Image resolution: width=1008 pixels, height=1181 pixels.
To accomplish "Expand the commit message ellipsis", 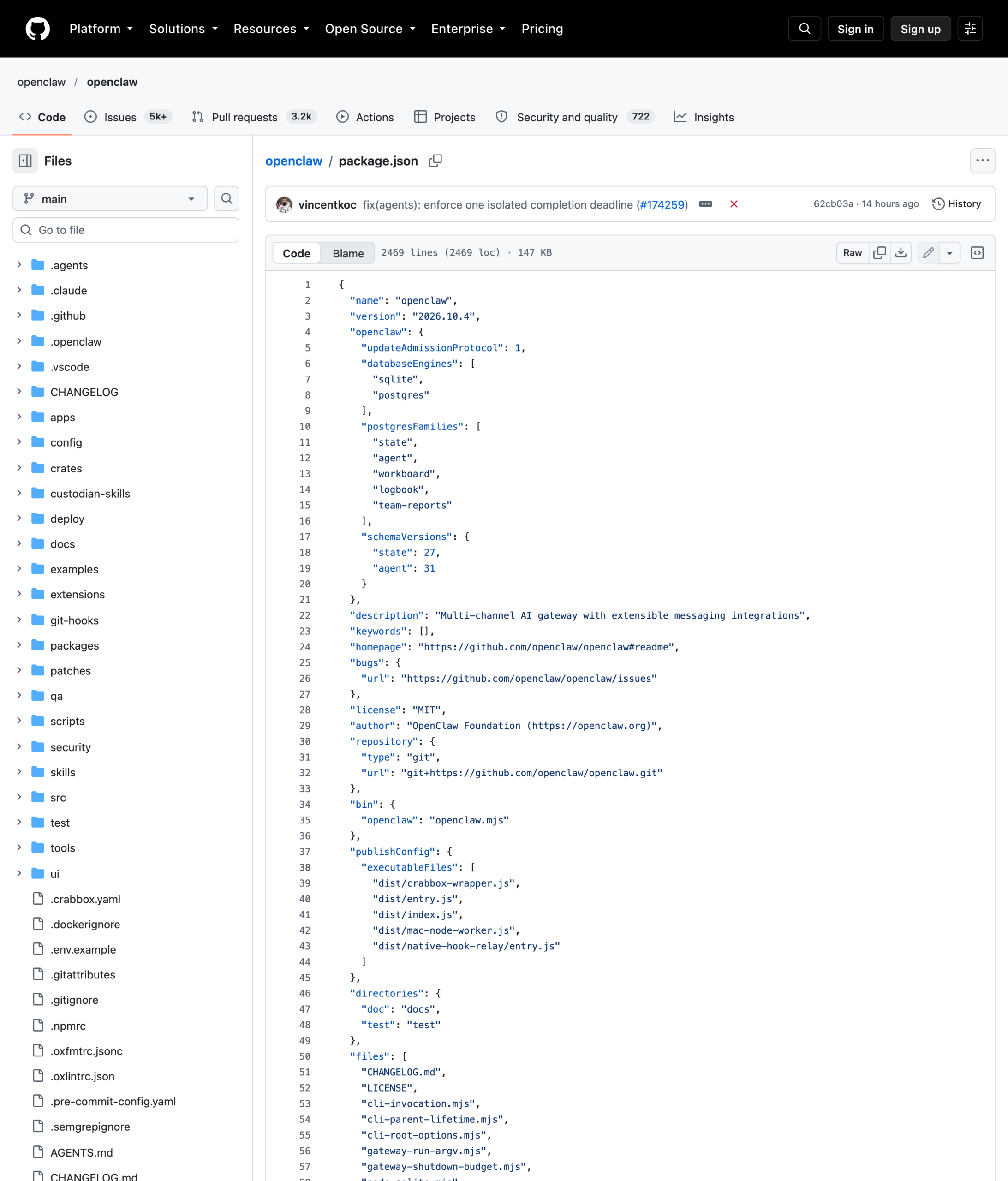I will (705, 204).
